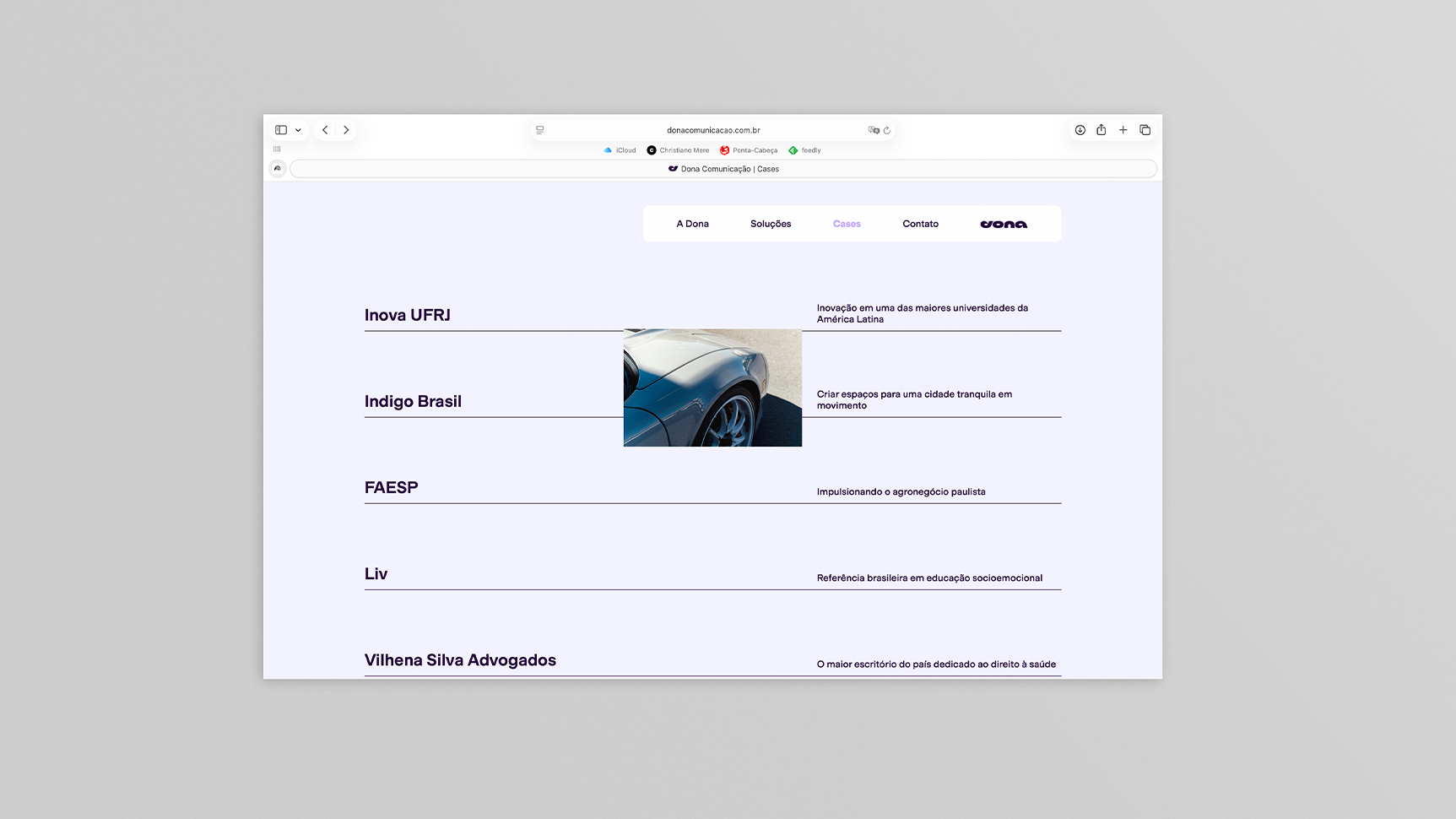
Task: Go back to the previous page
Action: point(325,130)
